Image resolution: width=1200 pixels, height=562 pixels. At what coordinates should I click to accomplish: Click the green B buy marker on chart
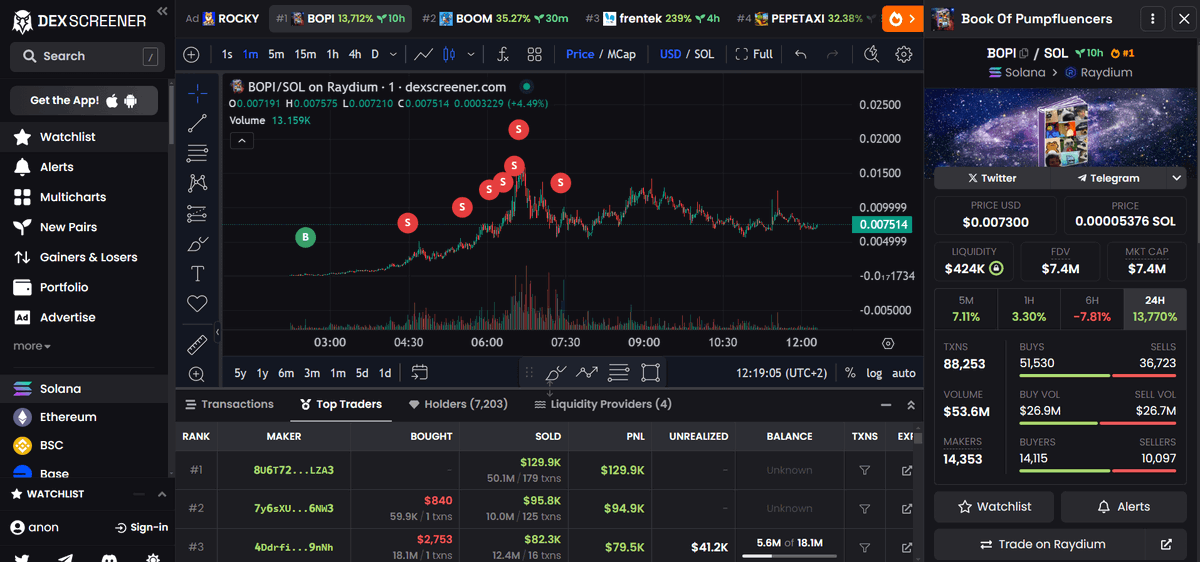click(x=305, y=237)
